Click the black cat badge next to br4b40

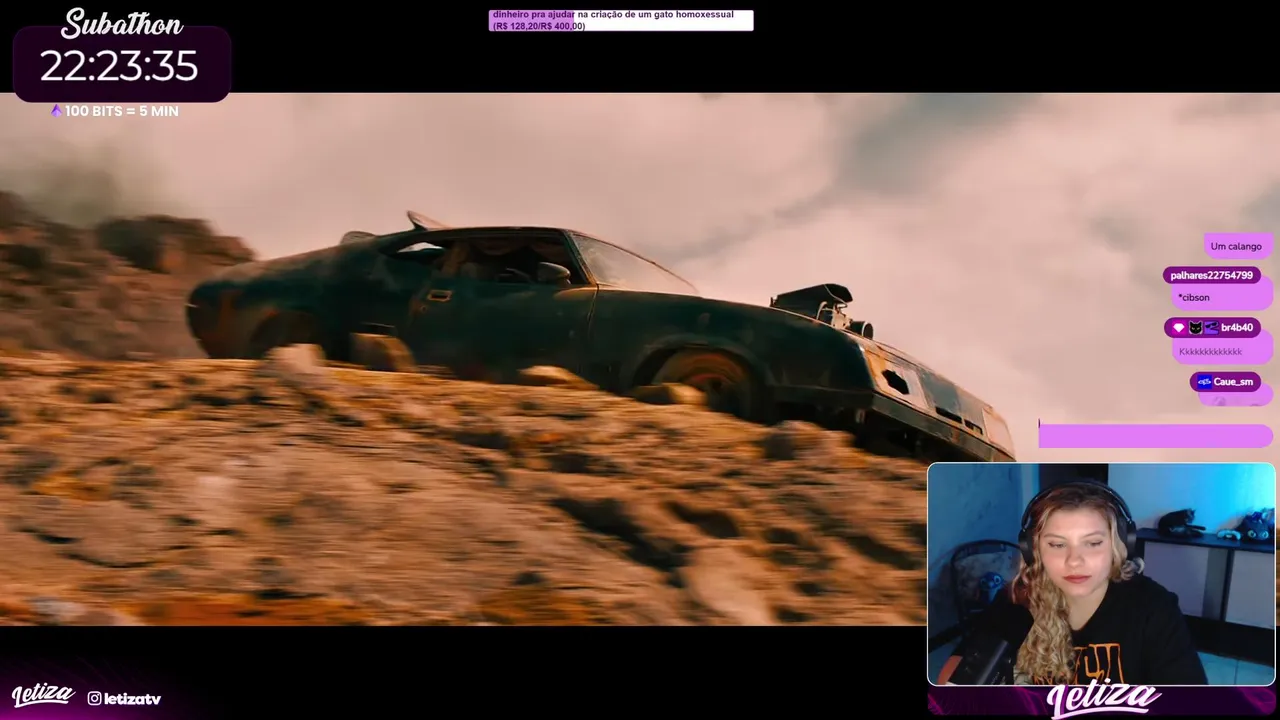pyautogui.click(x=1195, y=328)
